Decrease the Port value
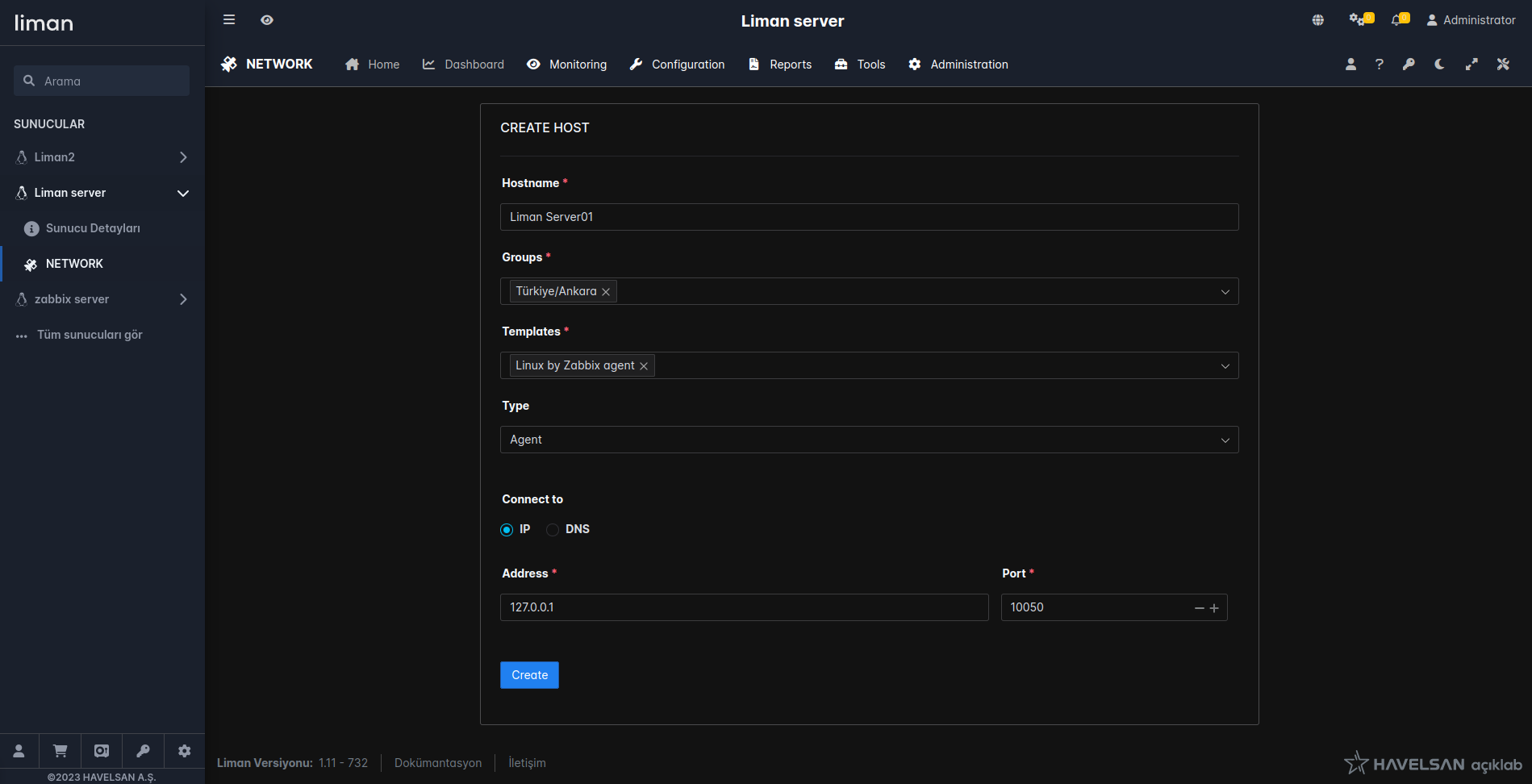This screenshot has height=784, width=1532. pyautogui.click(x=1200, y=608)
